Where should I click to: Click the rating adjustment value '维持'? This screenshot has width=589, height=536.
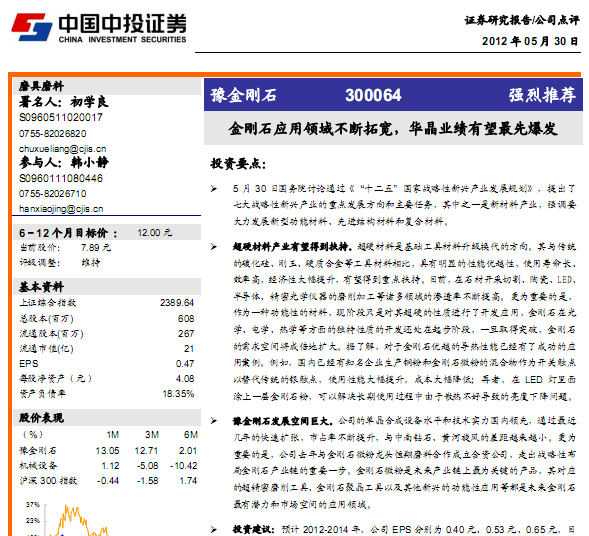tap(91, 263)
